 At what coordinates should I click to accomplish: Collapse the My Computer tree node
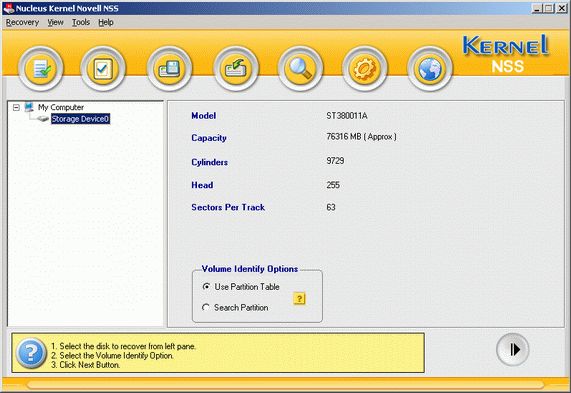coord(16,107)
